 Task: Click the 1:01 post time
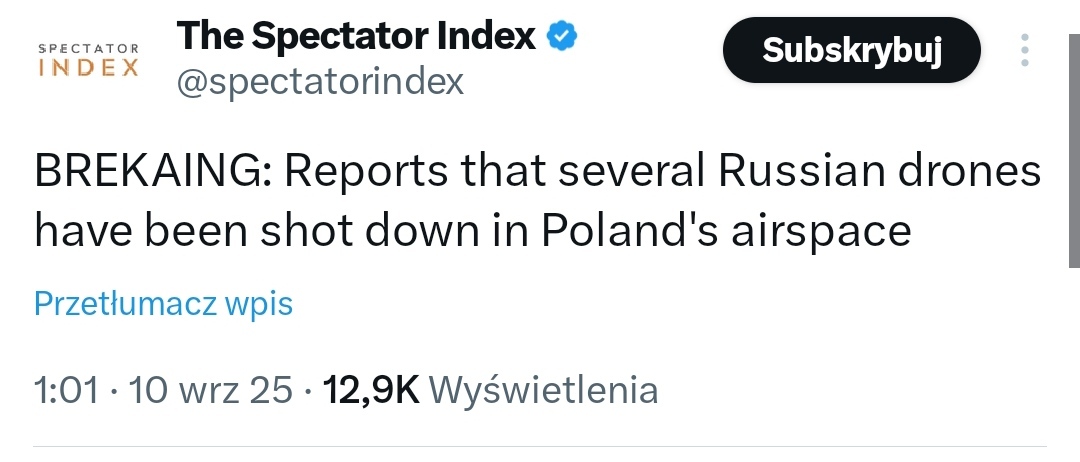coord(66,390)
